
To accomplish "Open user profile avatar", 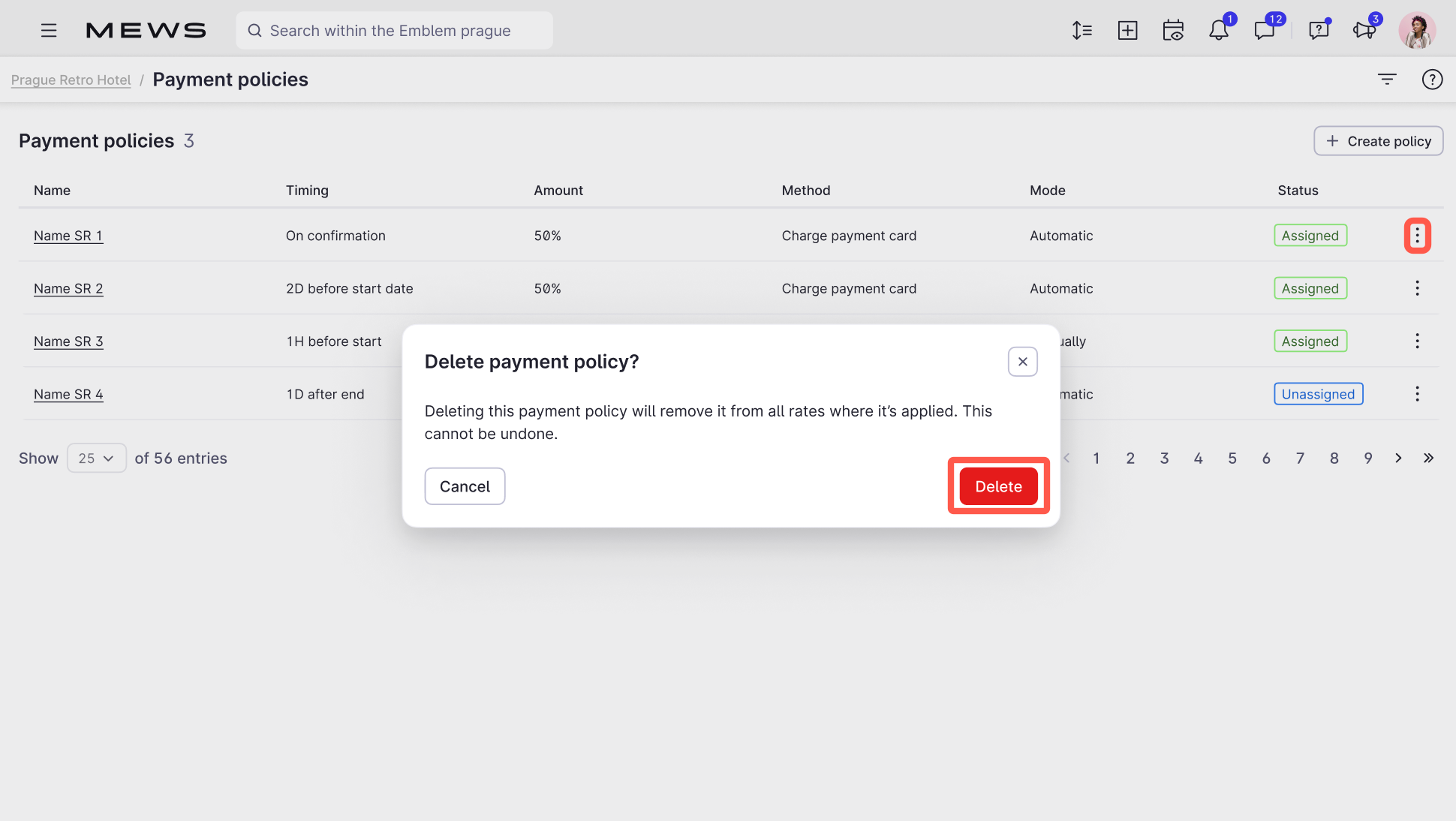I will click(1417, 30).
